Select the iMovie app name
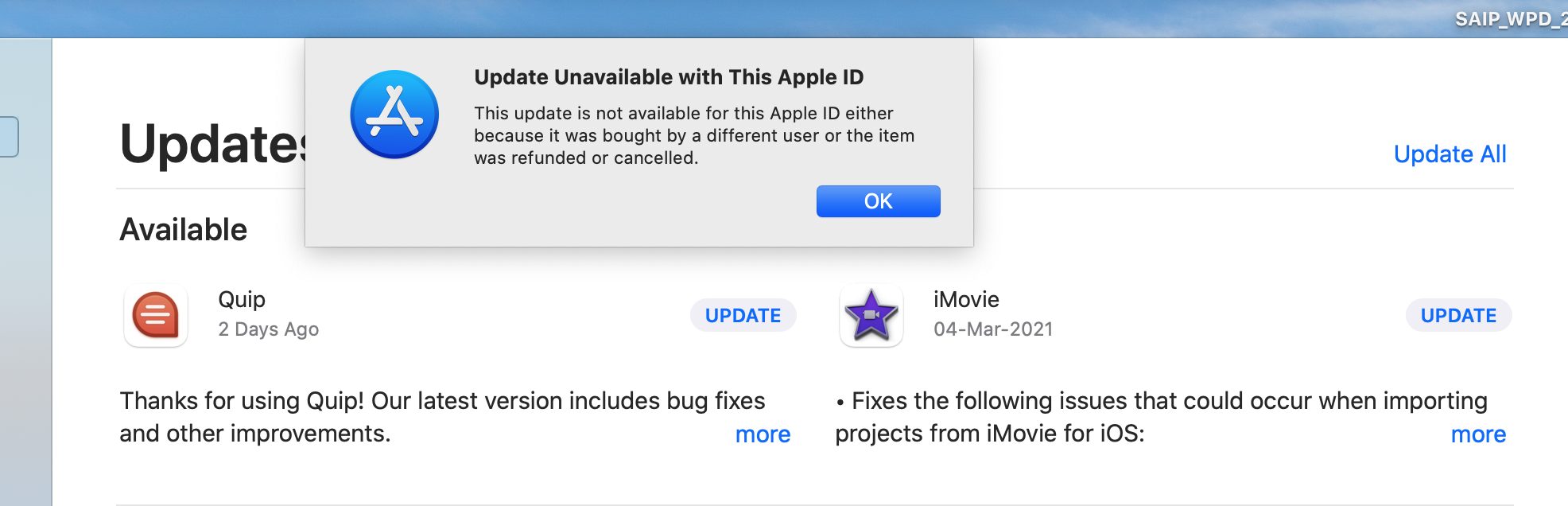The height and width of the screenshot is (506, 1568). click(966, 299)
